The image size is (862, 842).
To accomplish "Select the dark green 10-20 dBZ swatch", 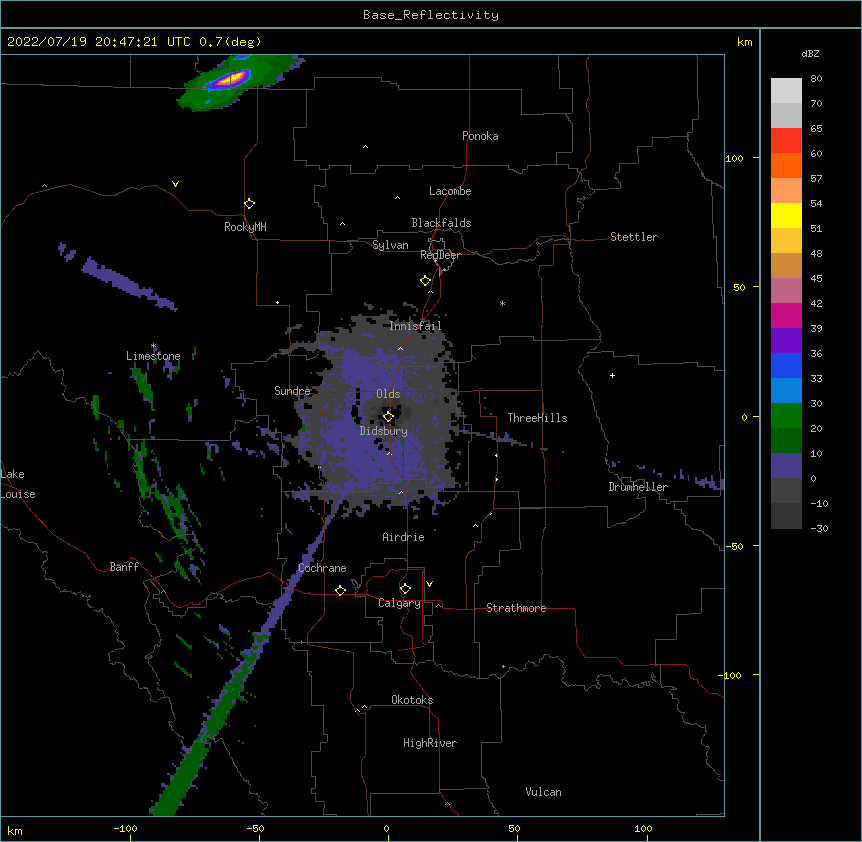I will point(786,440).
